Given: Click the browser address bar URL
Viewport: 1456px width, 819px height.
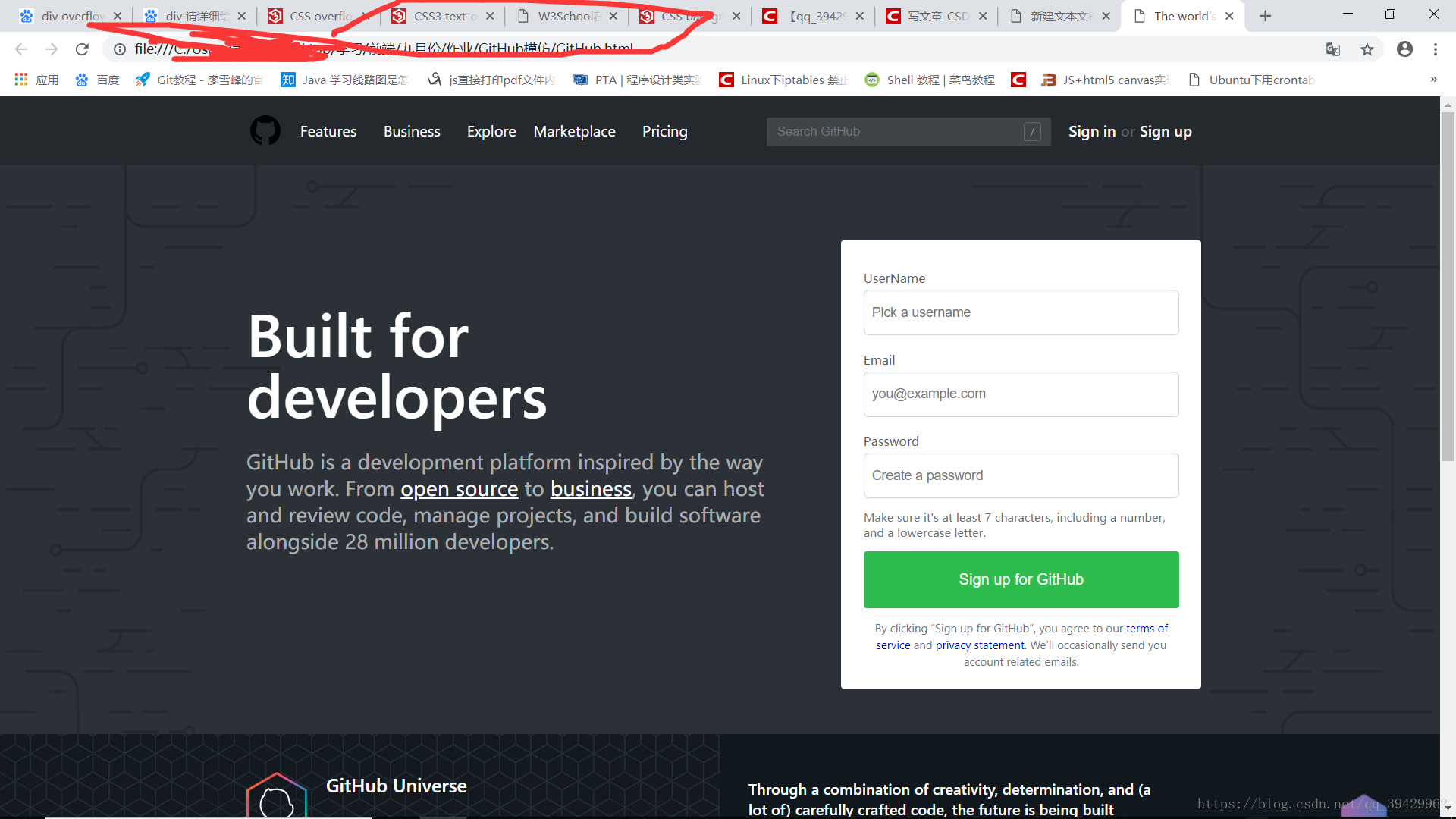Looking at the screenshot, I should (384, 49).
